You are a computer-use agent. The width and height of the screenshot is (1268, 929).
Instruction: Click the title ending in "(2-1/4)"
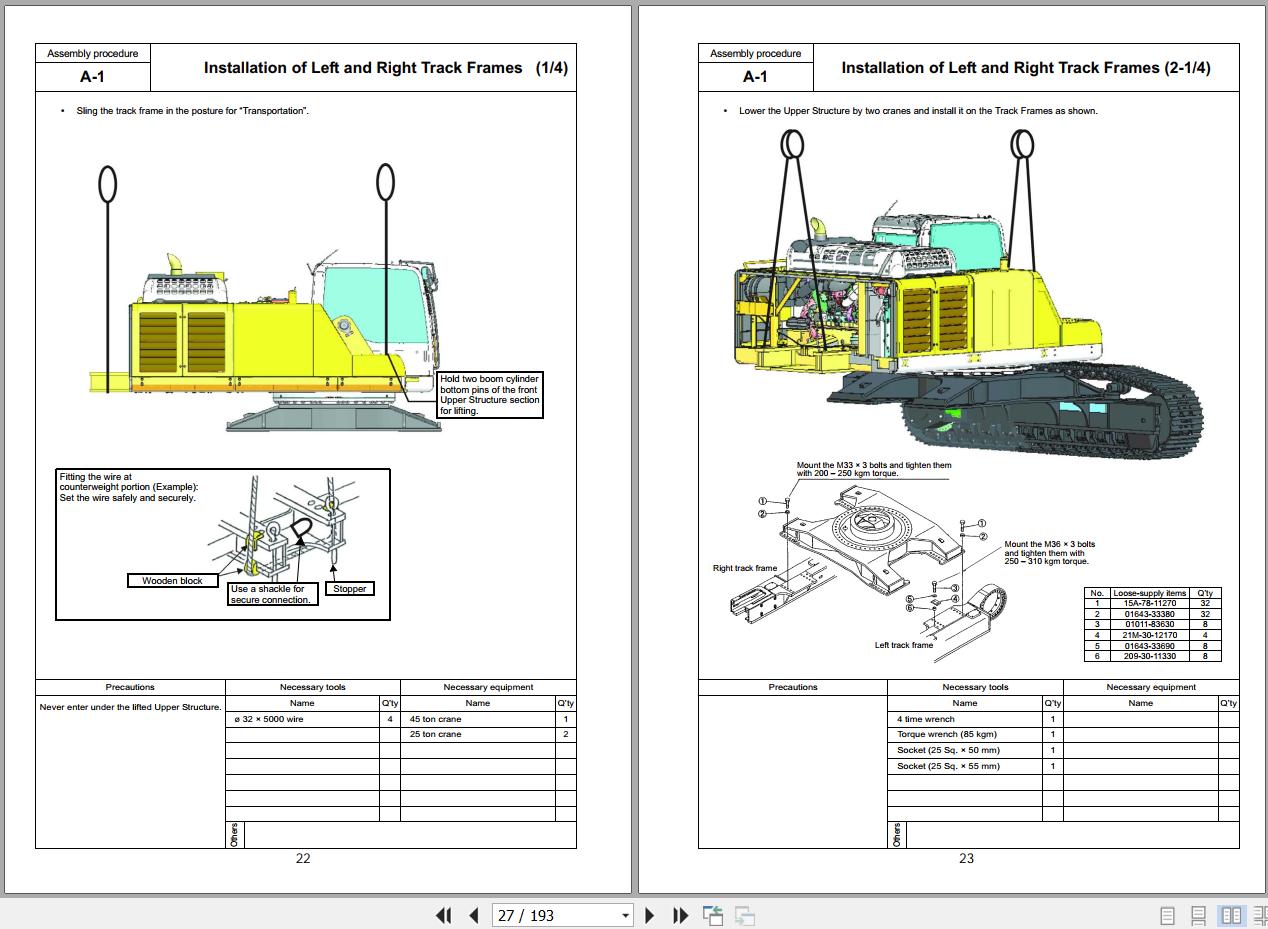click(x=1026, y=68)
